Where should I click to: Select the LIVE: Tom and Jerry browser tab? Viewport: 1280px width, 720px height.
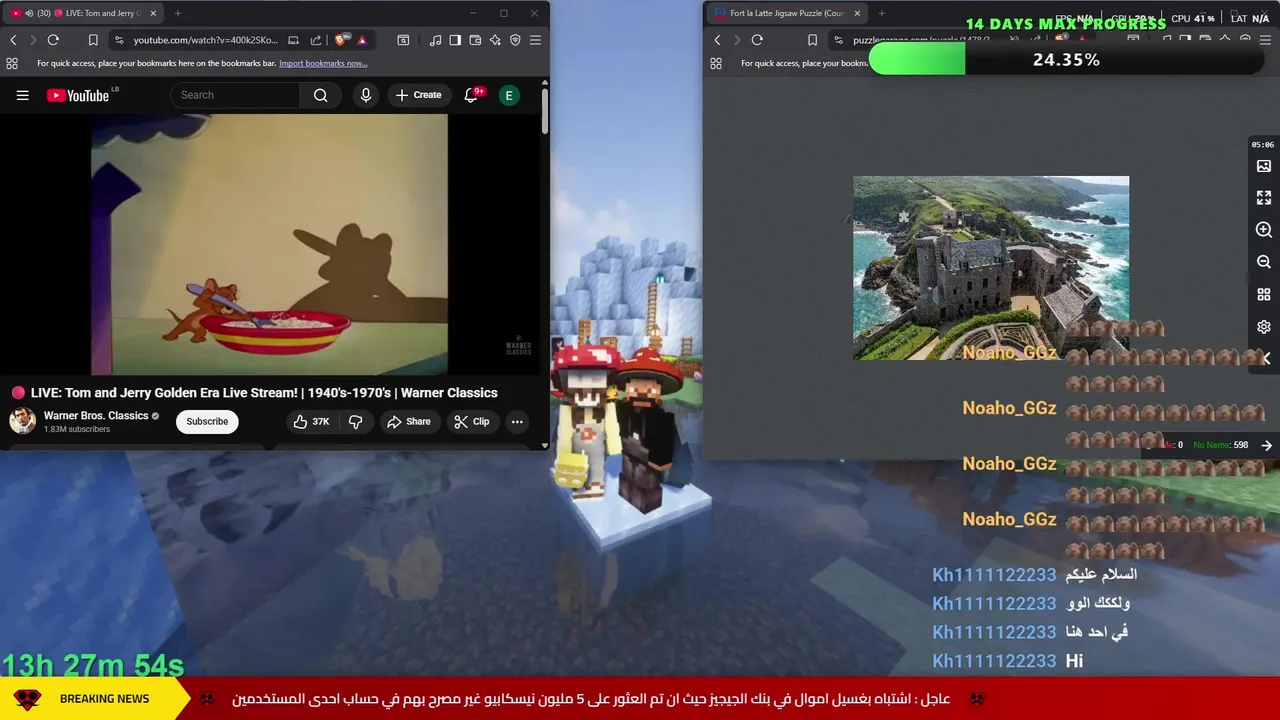pos(83,13)
